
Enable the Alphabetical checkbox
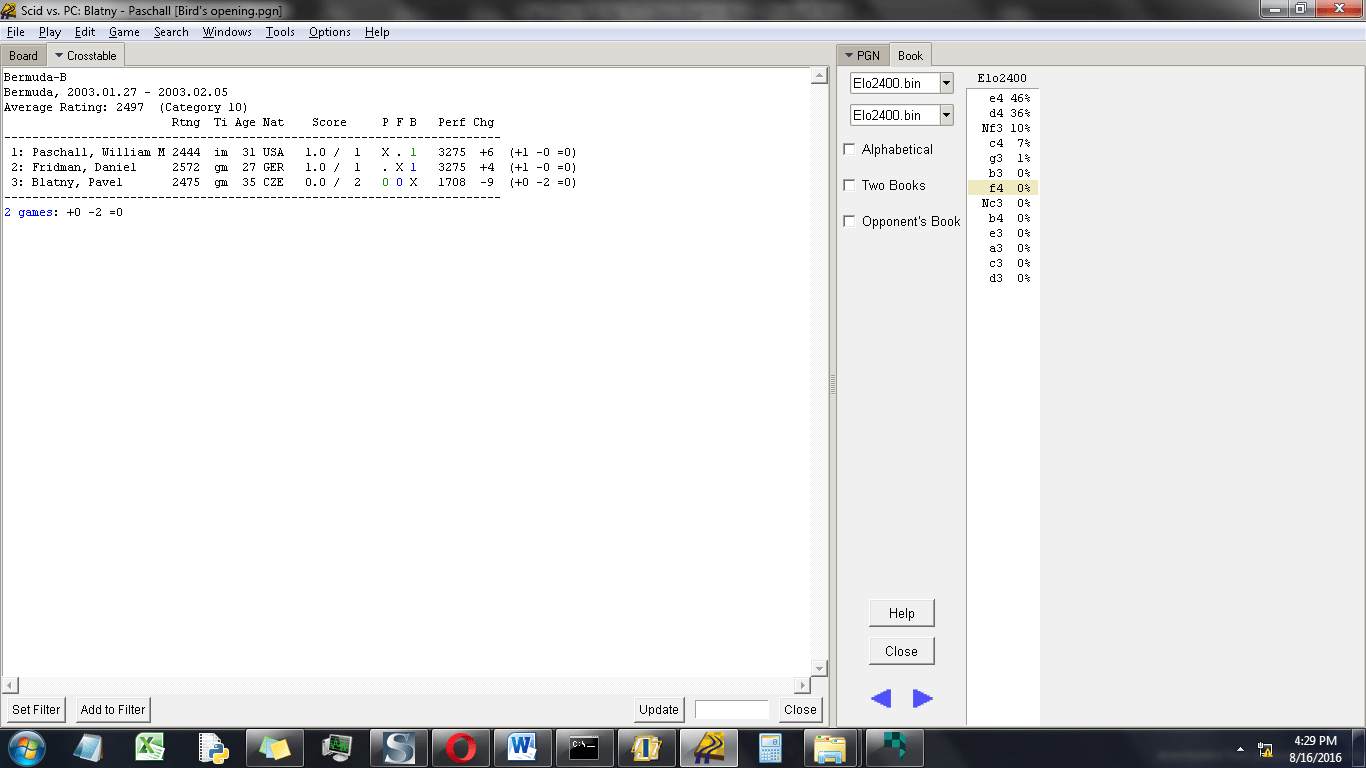point(849,148)
